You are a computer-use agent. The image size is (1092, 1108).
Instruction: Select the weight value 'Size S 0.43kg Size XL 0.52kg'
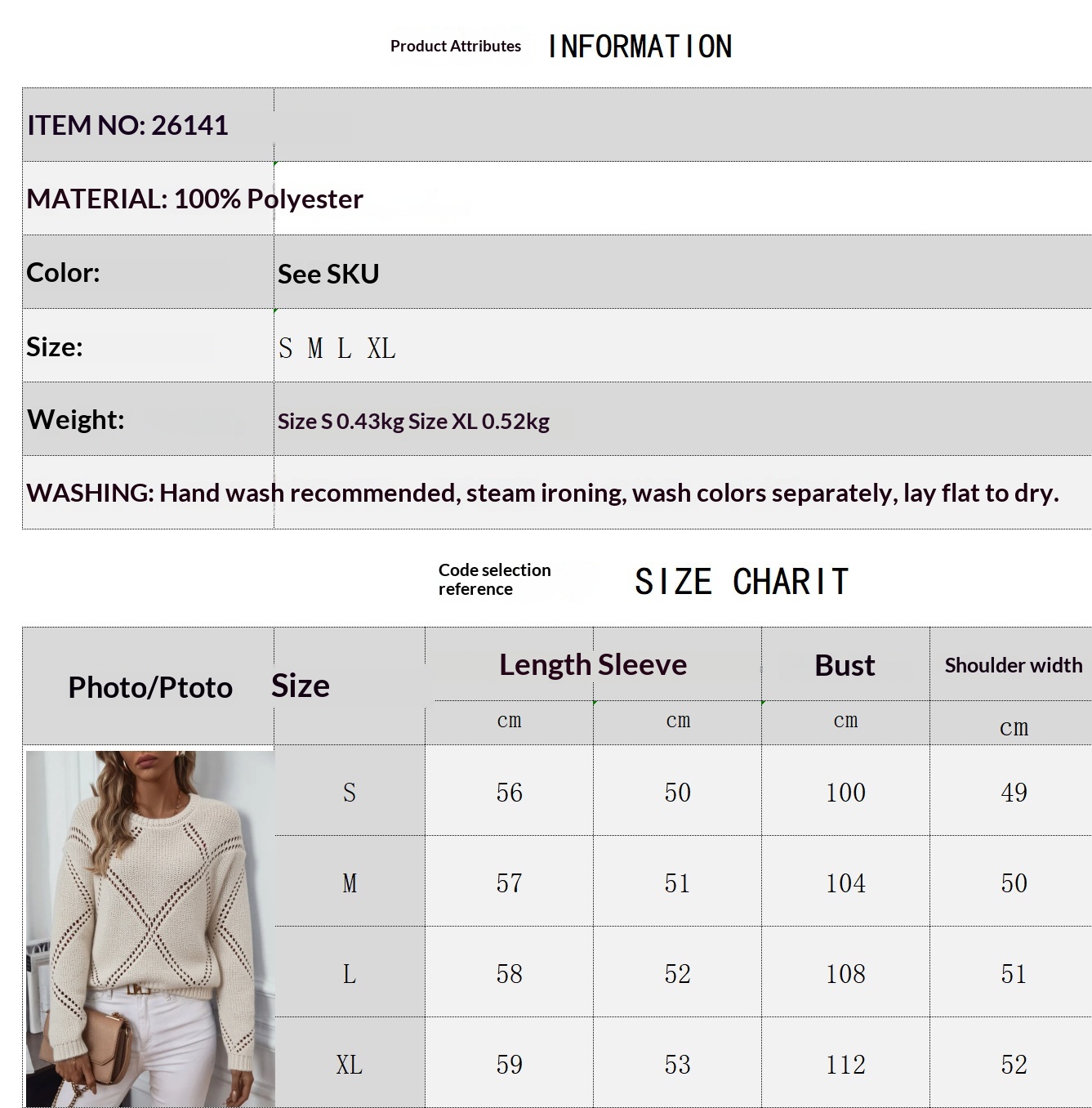click(x=413, y=421)
